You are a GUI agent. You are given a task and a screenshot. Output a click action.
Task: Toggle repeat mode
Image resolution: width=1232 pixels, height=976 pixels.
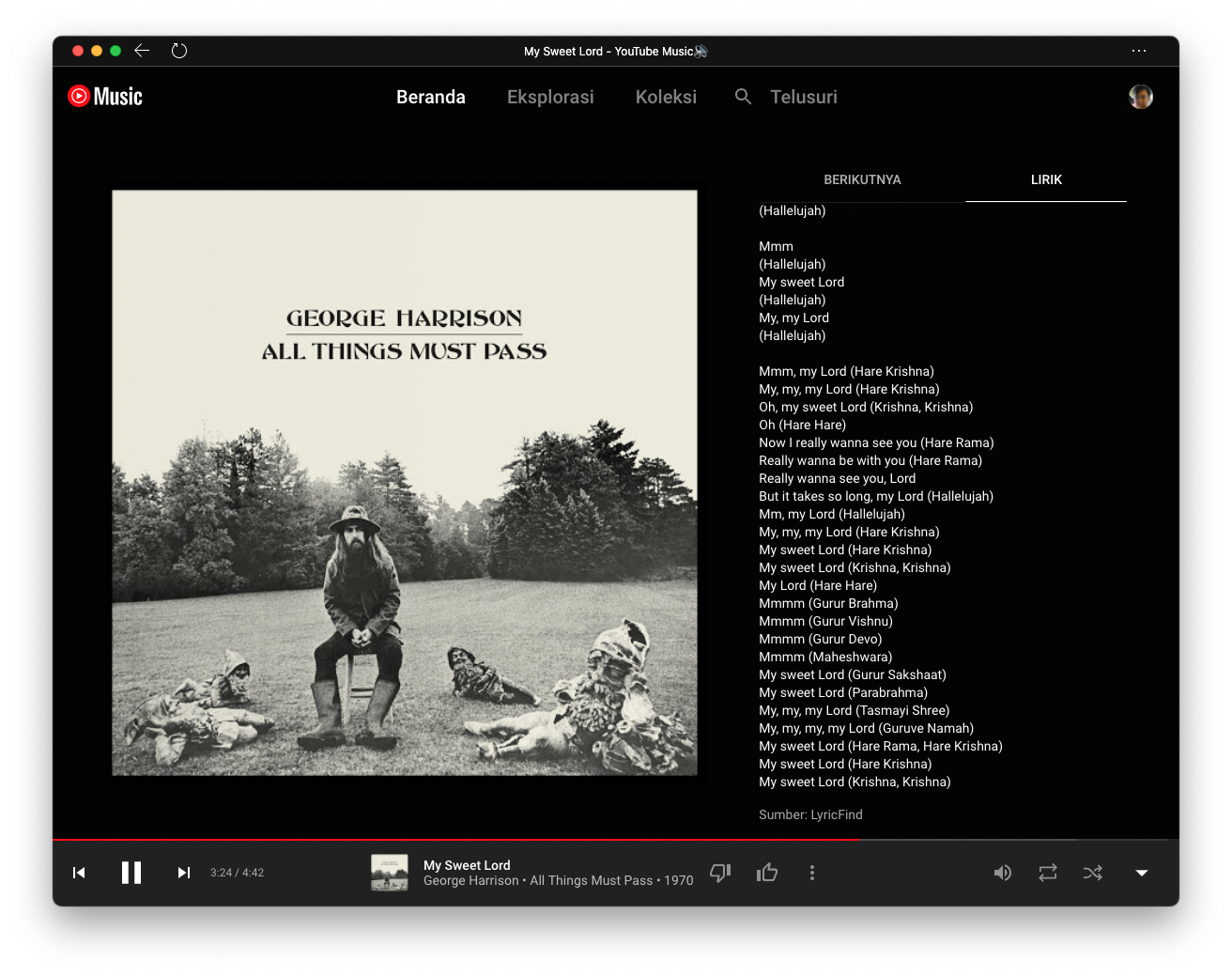[1048, 873]
